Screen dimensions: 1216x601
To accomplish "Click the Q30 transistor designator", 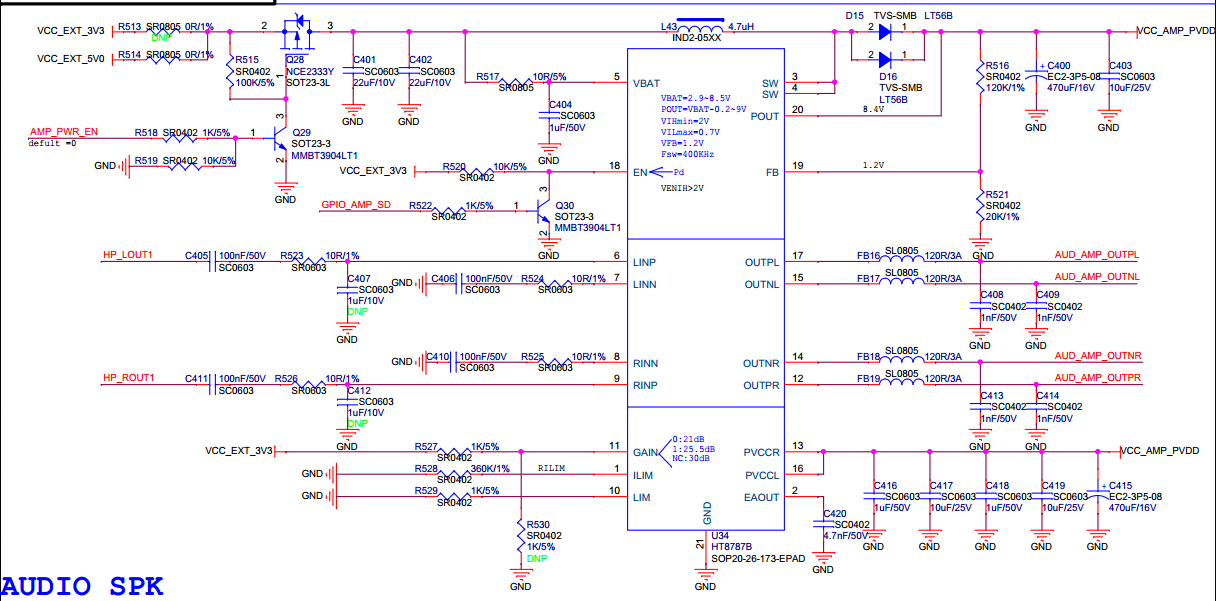I will tap(564, 205).
